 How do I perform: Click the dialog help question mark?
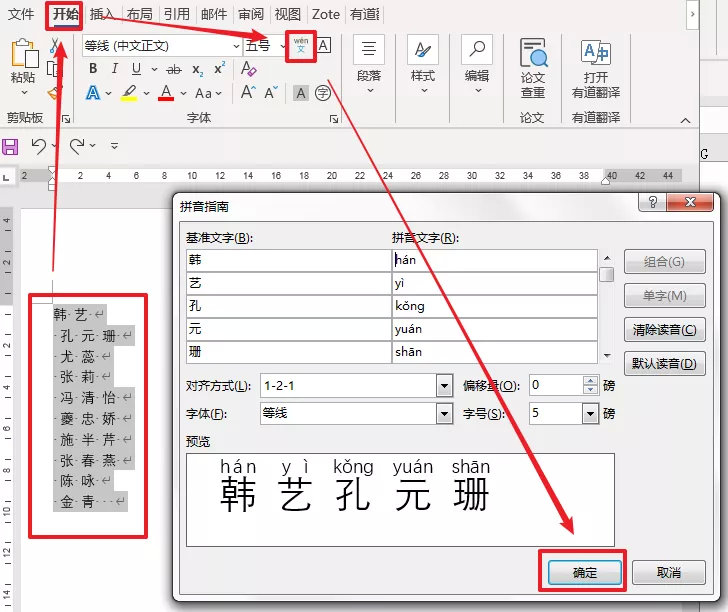point(652,202)
